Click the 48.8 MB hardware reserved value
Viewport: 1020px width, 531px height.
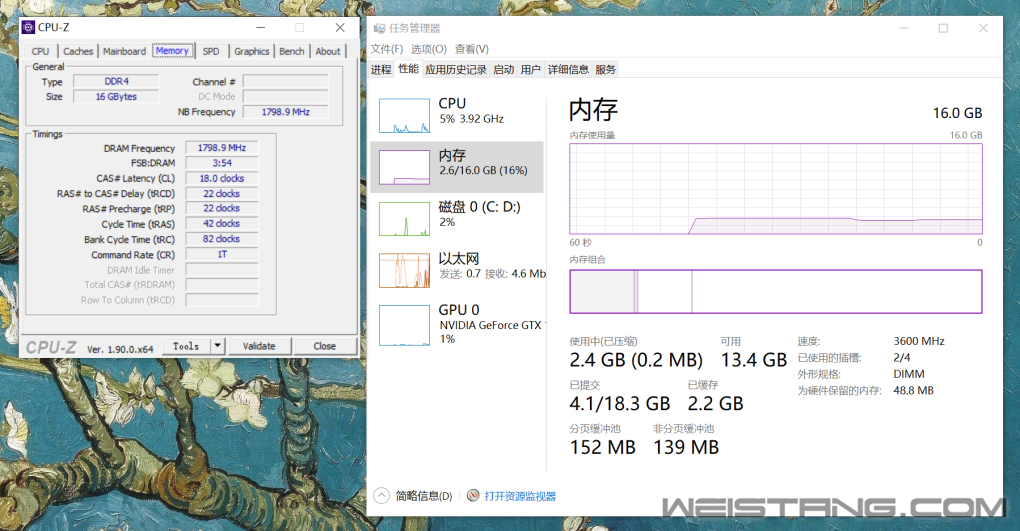pos(913,390)
